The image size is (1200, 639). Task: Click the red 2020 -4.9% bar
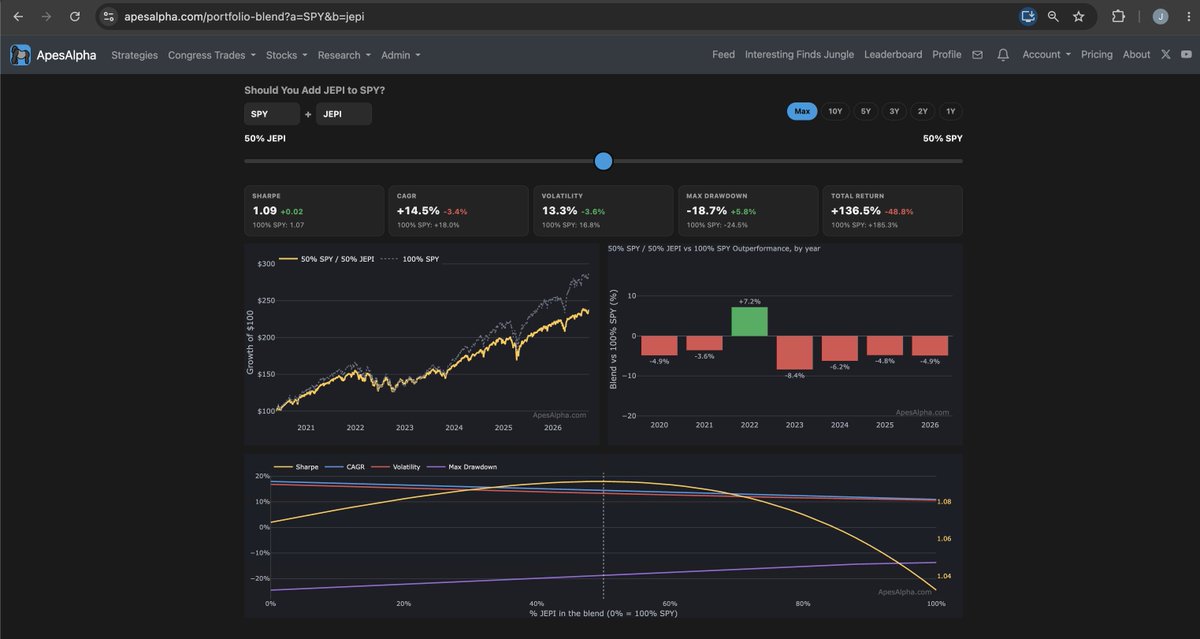pyautogui.click(x=659, y=346)
